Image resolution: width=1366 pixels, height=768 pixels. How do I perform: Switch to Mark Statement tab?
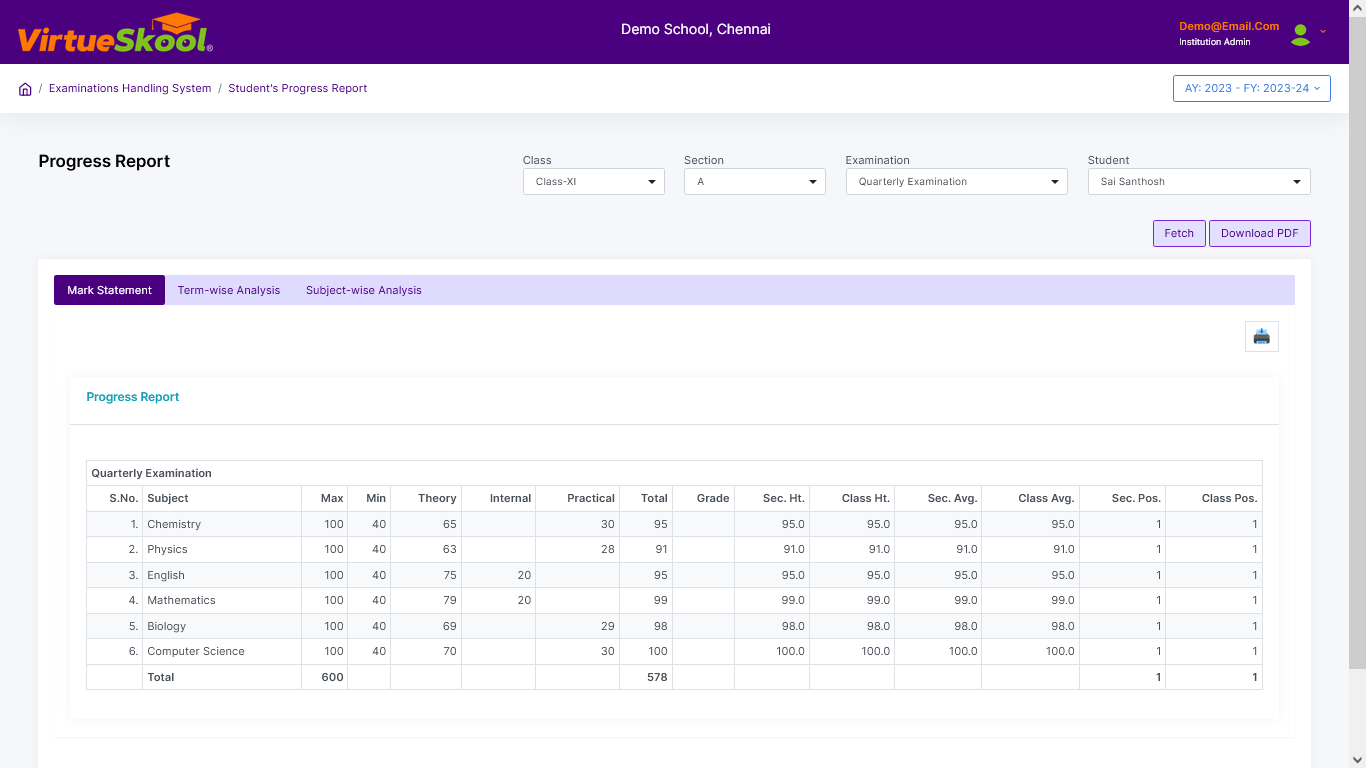tap(109, 290)
